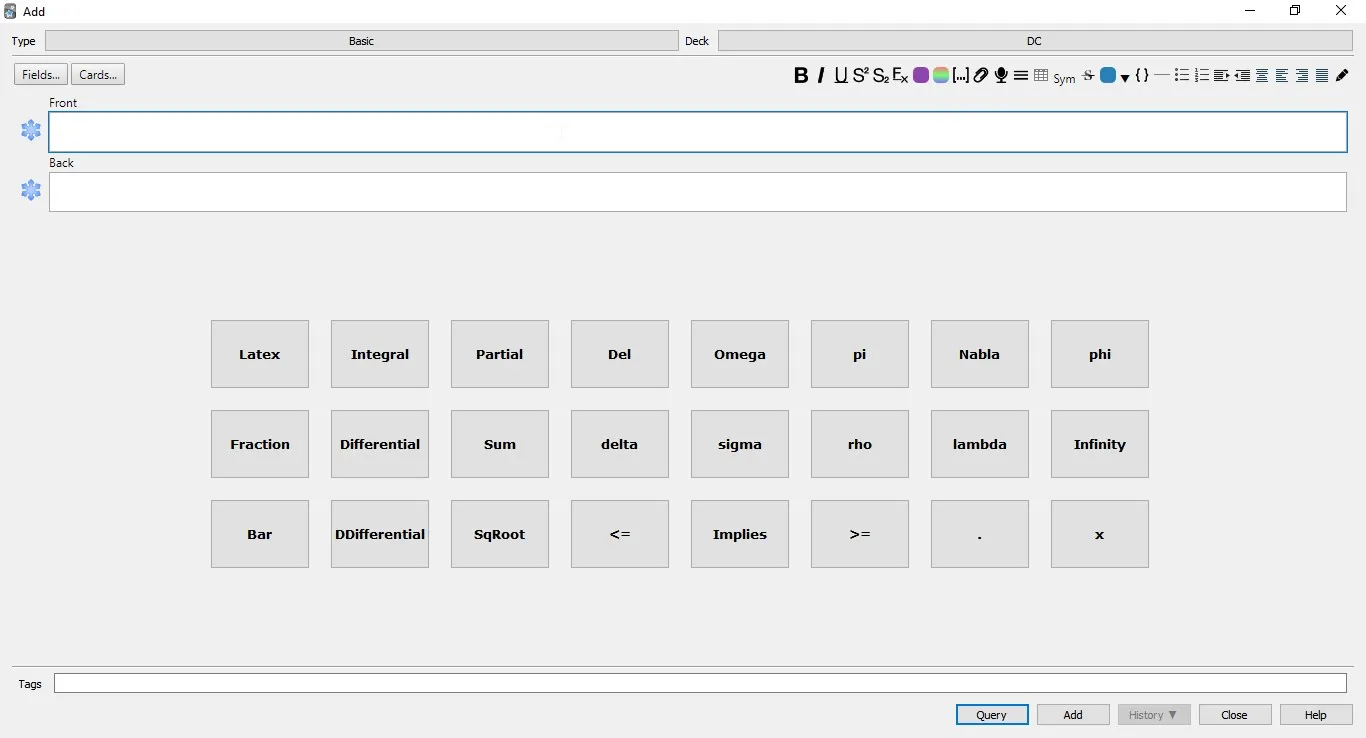Insert an Omega symbol
Viewport: 1366px width, 738px height.
point(739,354)
